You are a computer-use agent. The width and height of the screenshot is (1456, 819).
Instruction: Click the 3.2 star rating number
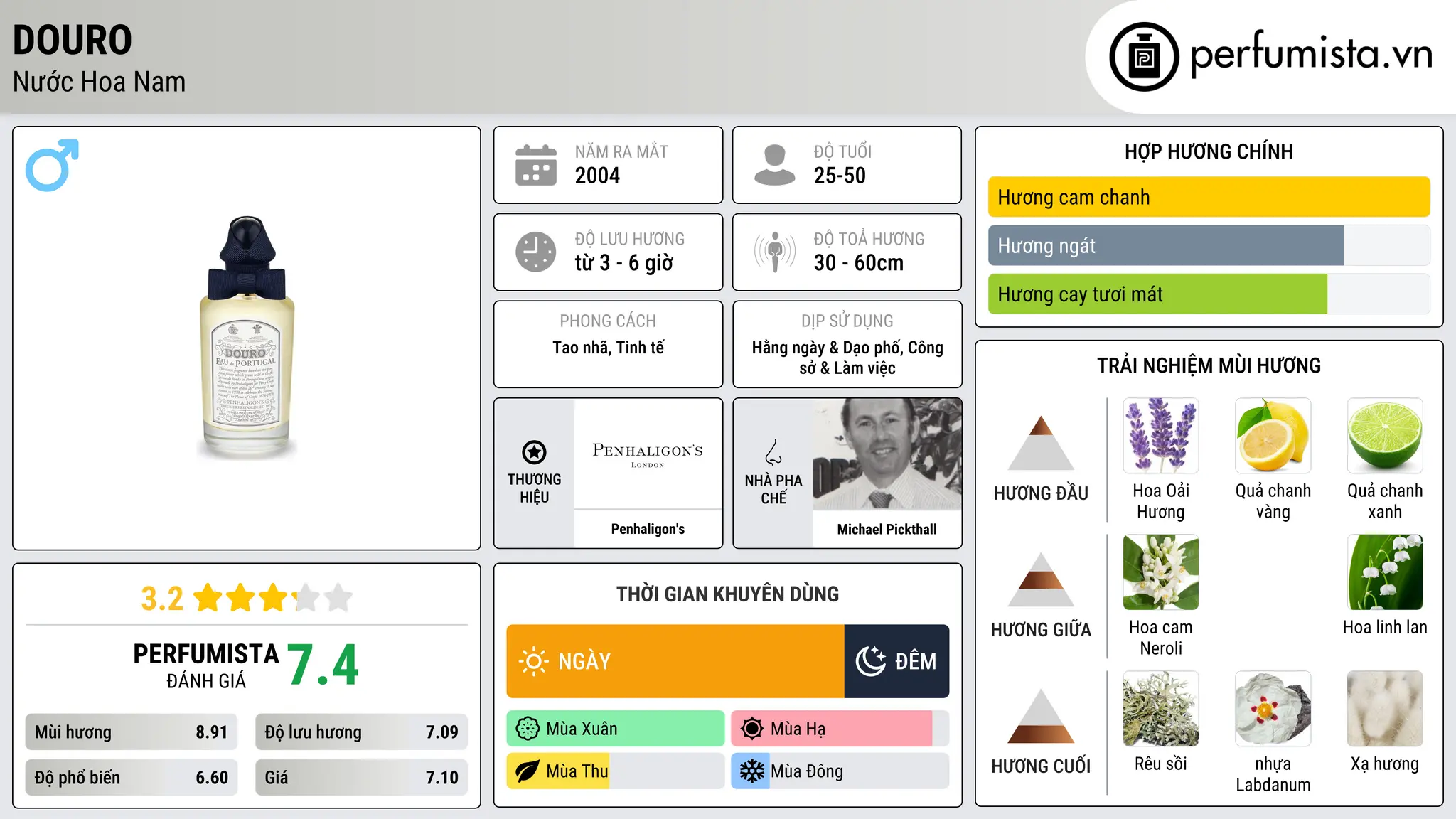162,599
